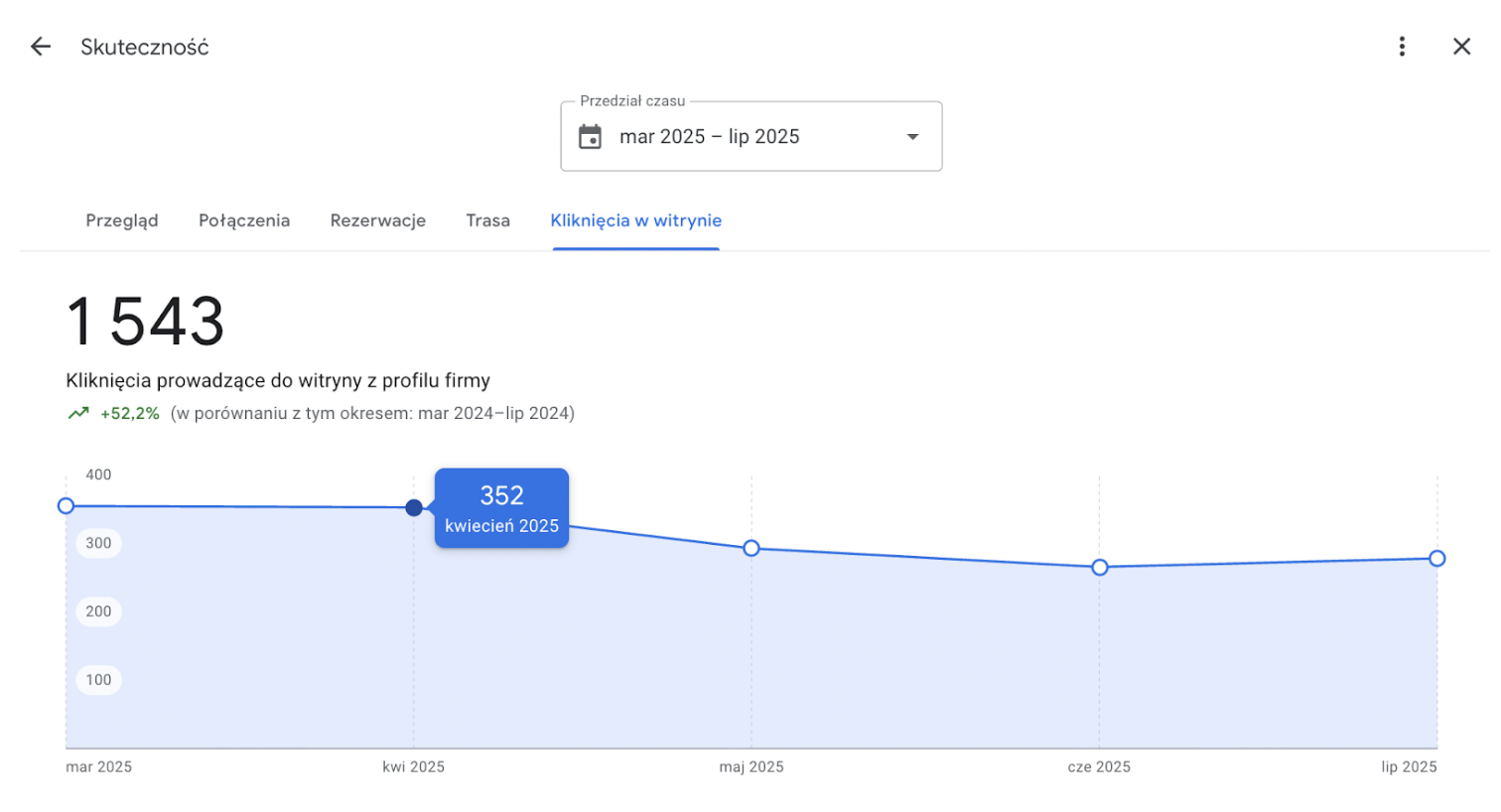Click the calendar icon in date range field
The width and height of the screenshot is (1501, 812).
[x=591, y=137]
